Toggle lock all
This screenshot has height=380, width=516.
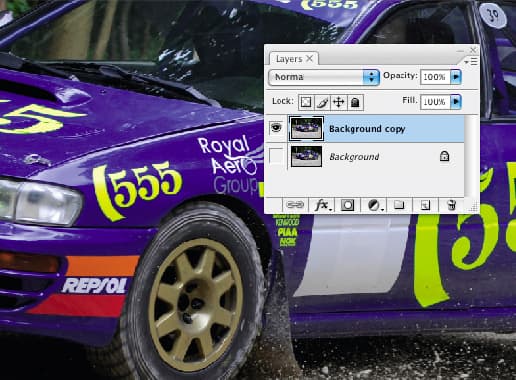(355, 102)
